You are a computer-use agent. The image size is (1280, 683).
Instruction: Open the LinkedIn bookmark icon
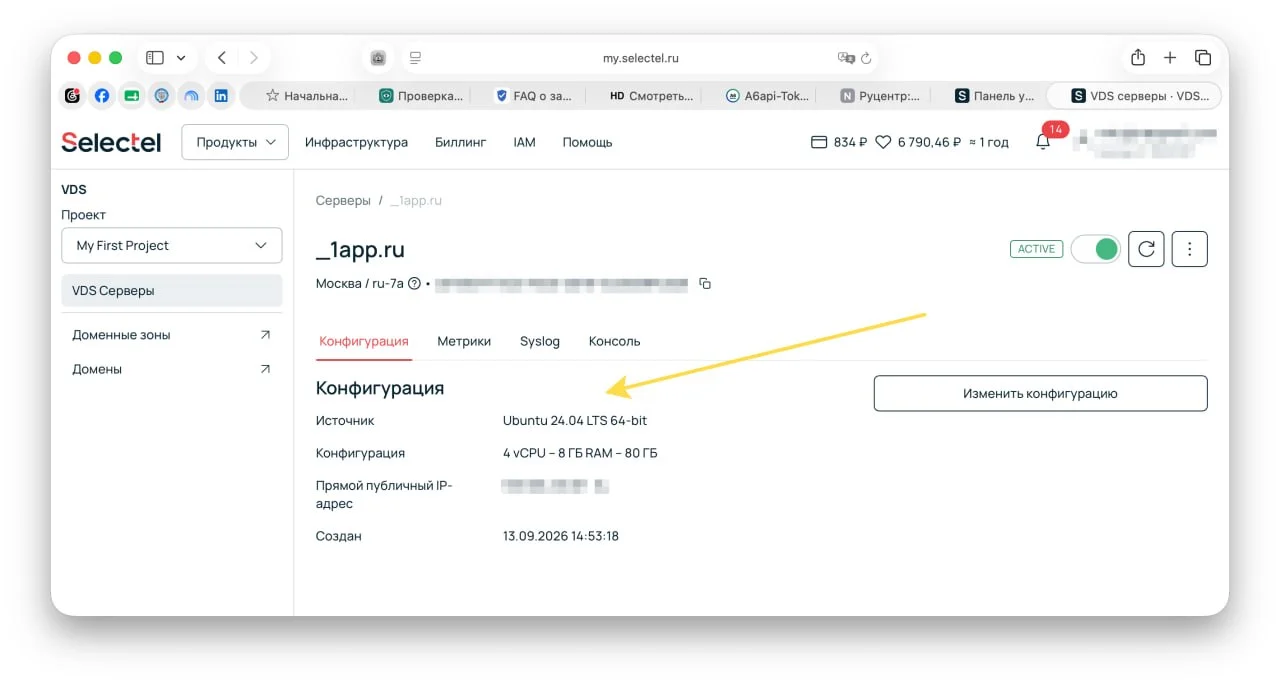click(x=220, y=96)
